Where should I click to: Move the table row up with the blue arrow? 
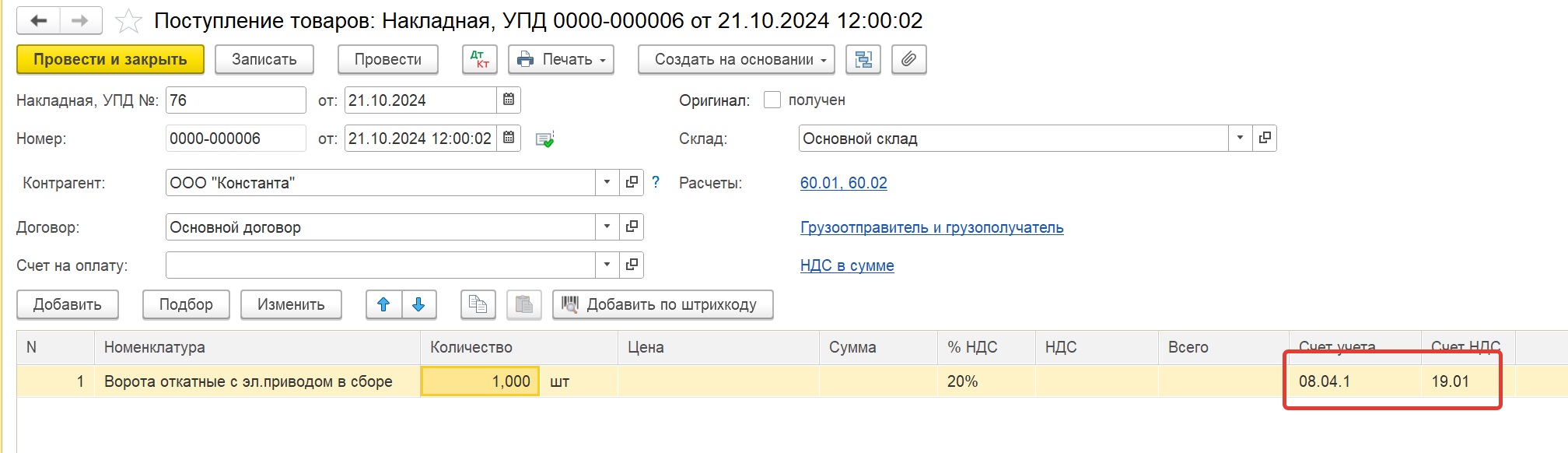coord(383,304)
